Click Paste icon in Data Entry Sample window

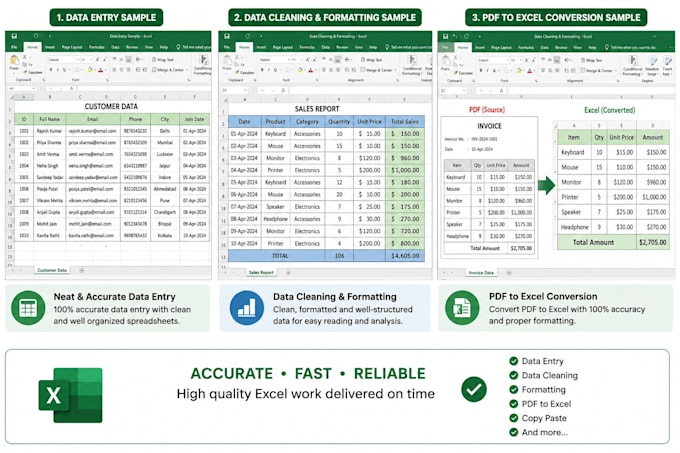(14, 61)
